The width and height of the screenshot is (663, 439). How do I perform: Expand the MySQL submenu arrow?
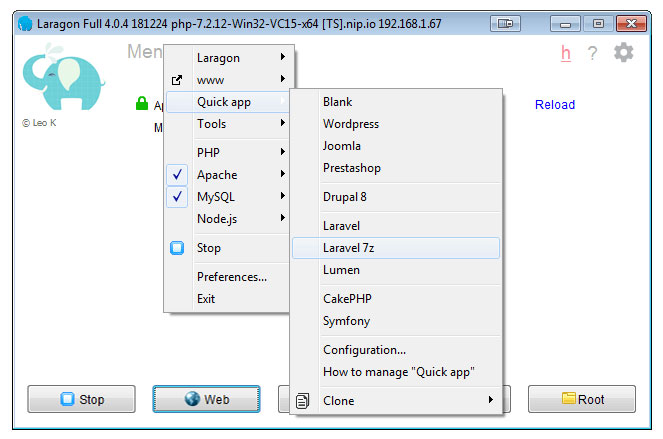pos(282,195)
